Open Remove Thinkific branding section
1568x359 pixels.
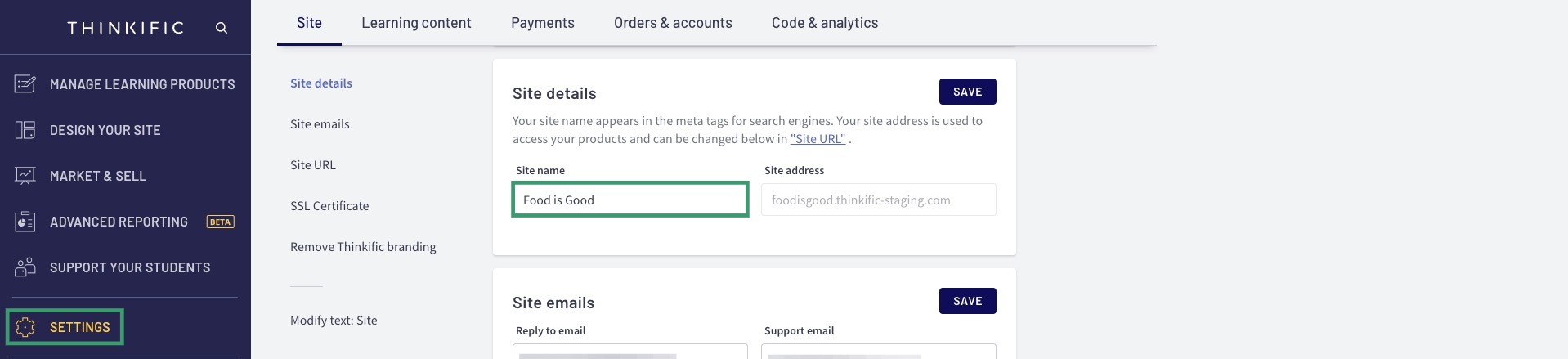(363, 247)
